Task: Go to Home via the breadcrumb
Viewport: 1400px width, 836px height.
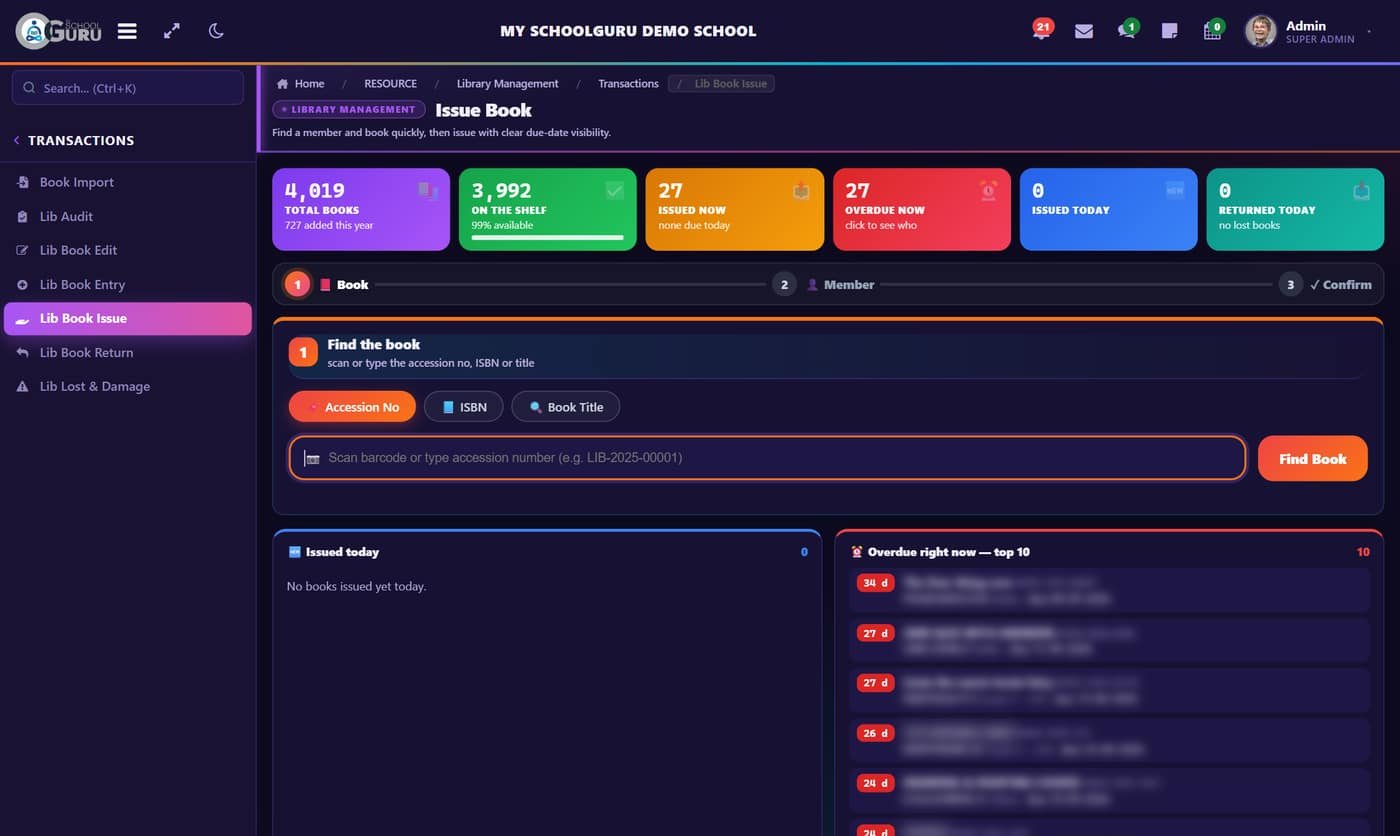Action: pyautogui.click(x=300, y=84)
